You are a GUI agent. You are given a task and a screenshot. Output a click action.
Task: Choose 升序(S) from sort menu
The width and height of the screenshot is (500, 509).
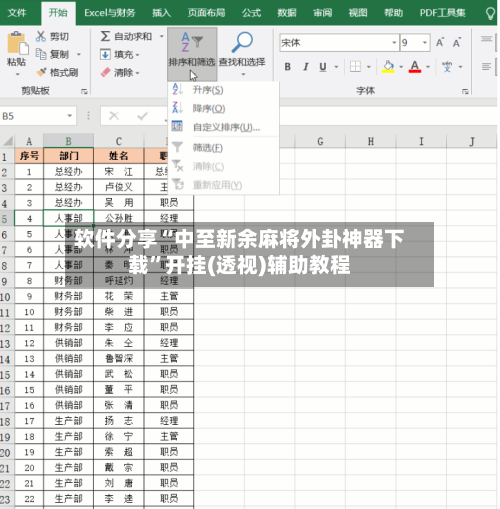pos(223,90)
